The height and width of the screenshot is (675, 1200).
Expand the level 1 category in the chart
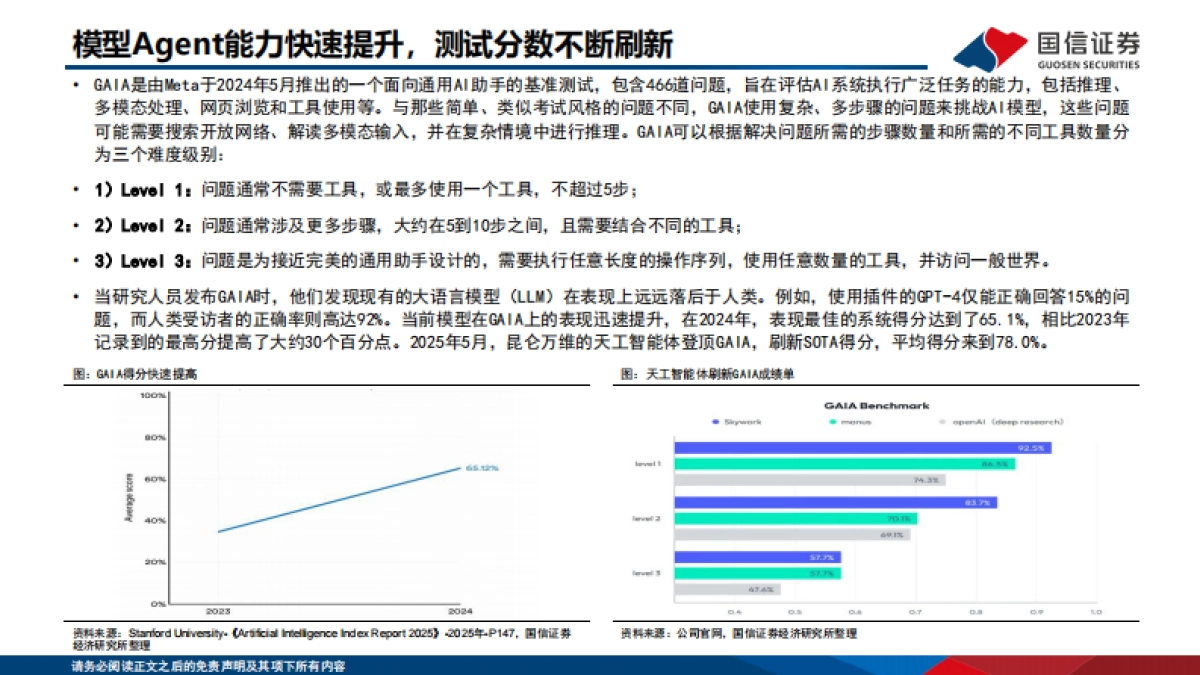click(x=646, y=463)
